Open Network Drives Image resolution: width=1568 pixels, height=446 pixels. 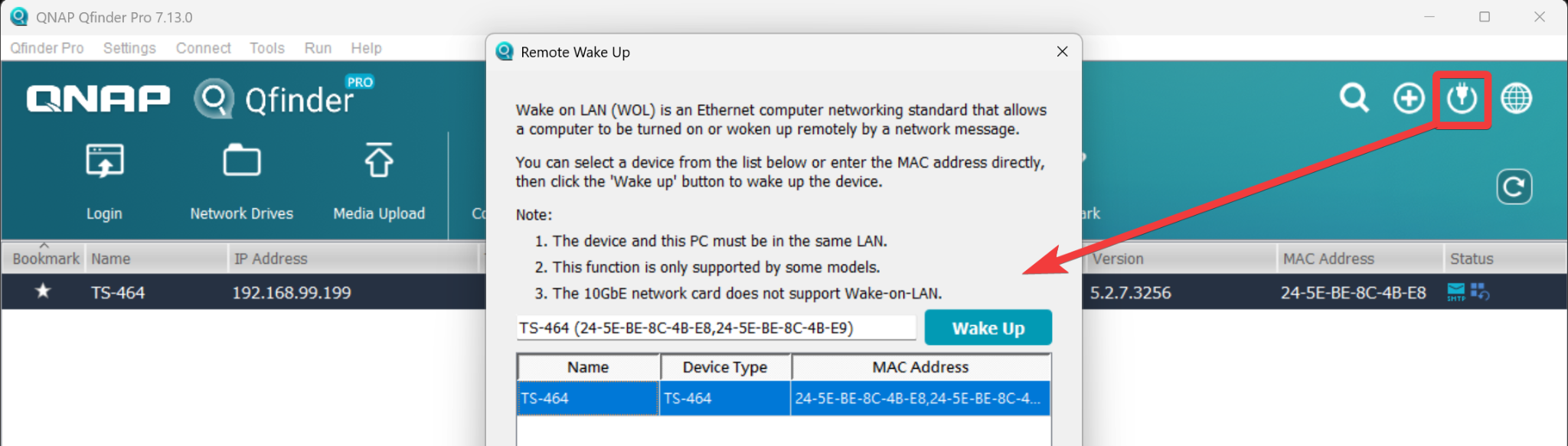coord(241,162)
